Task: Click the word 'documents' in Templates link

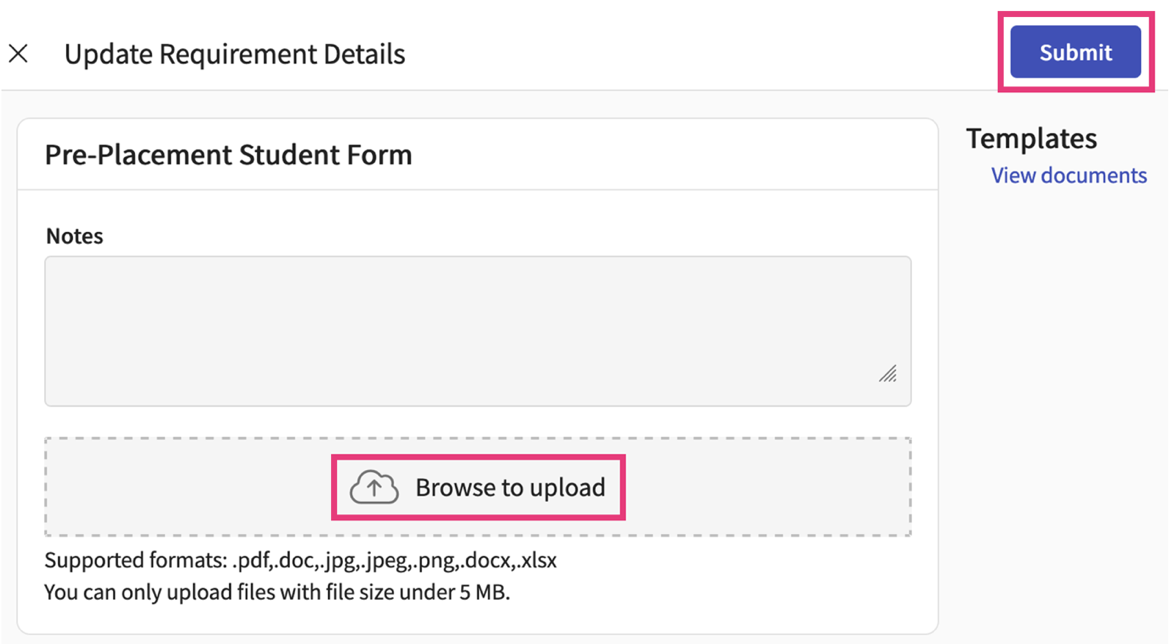Action: 1093,175
